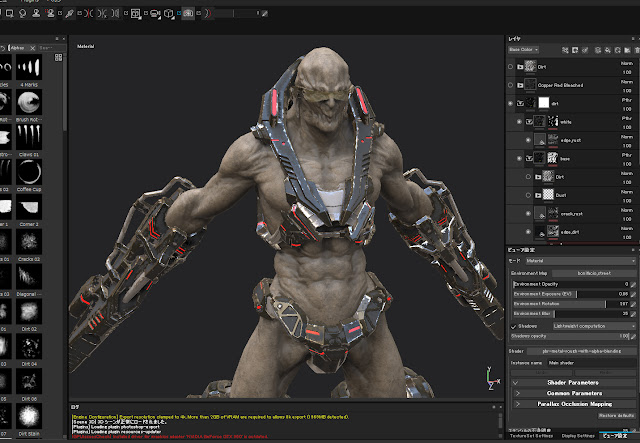Click the pencil icon beside Environment Rotation

click(x=633, y=304)
